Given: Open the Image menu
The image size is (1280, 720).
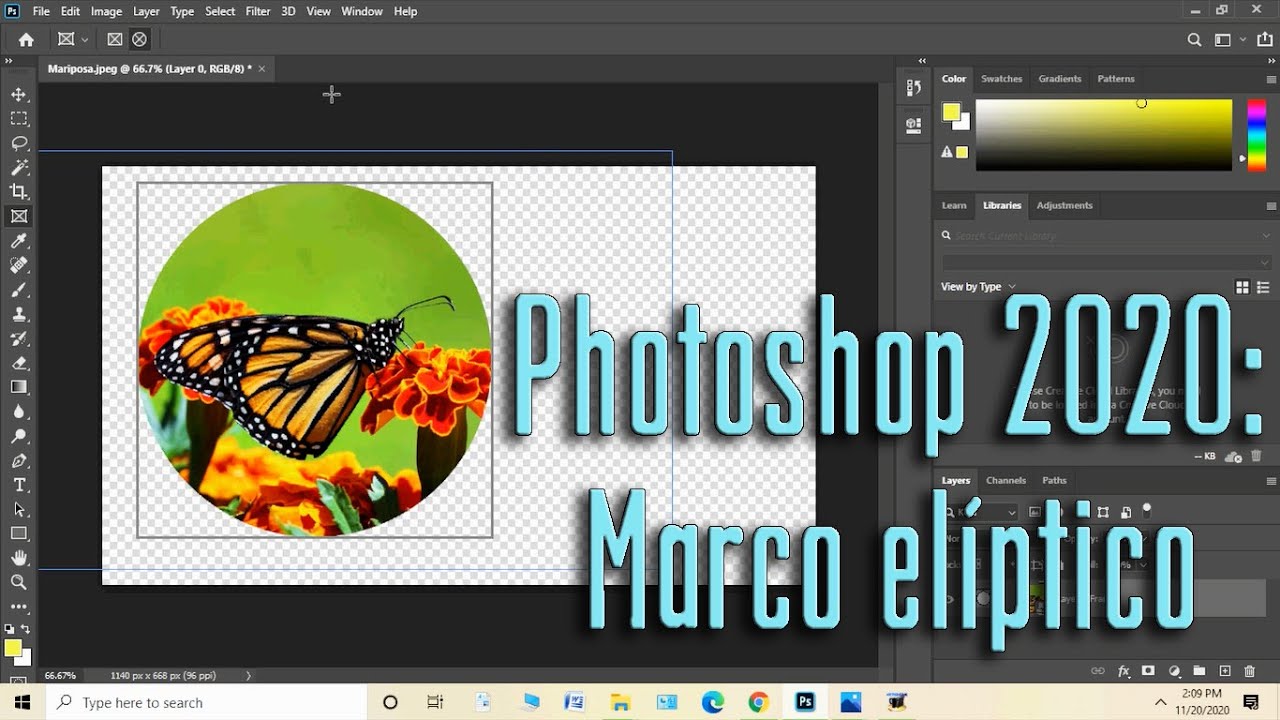Looking at the screenshot, I should pyautogui.click(x=106, y=11).
